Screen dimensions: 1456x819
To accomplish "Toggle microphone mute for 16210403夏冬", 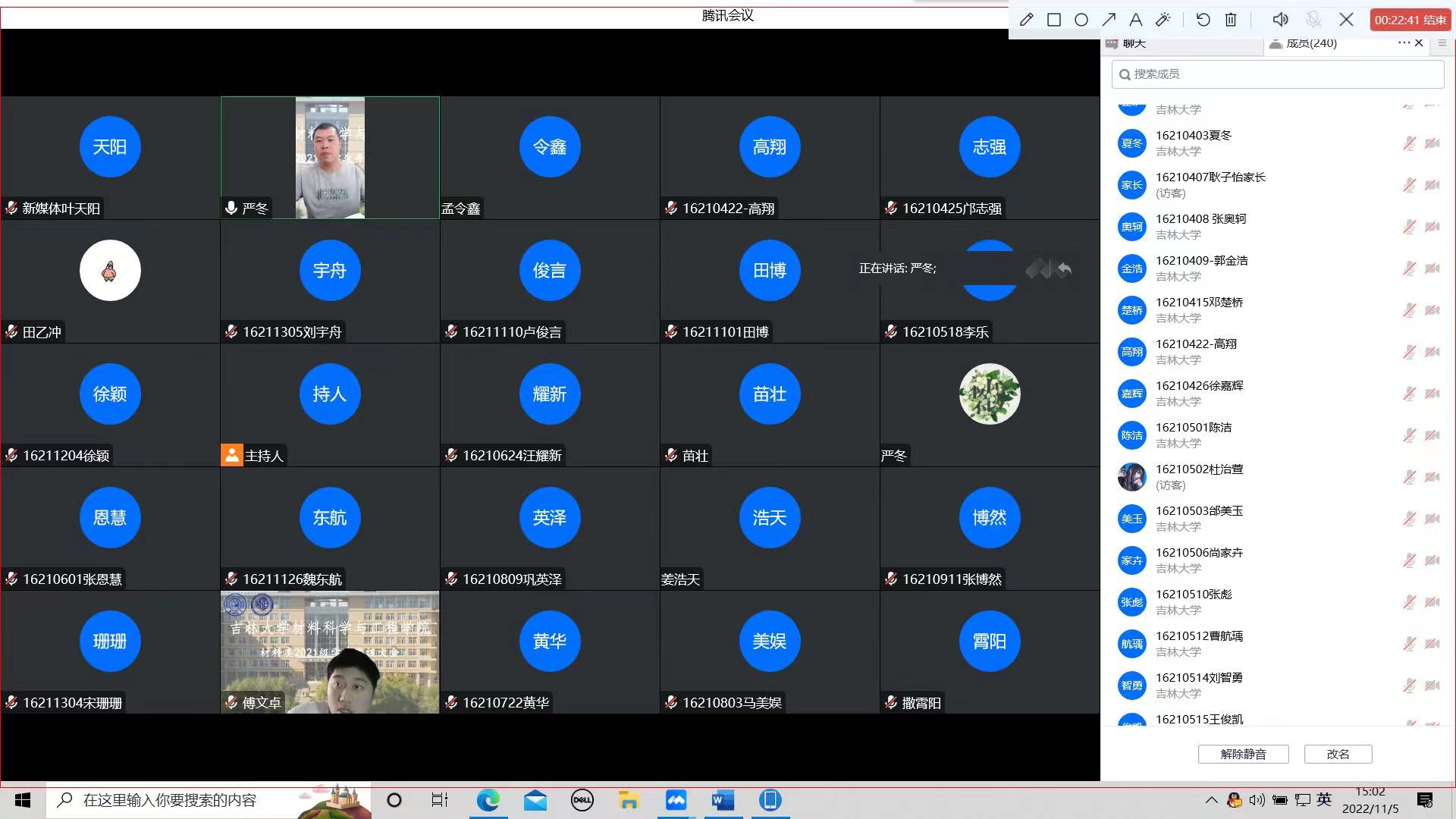I will pyautogui.click(x=1409, y=143).
